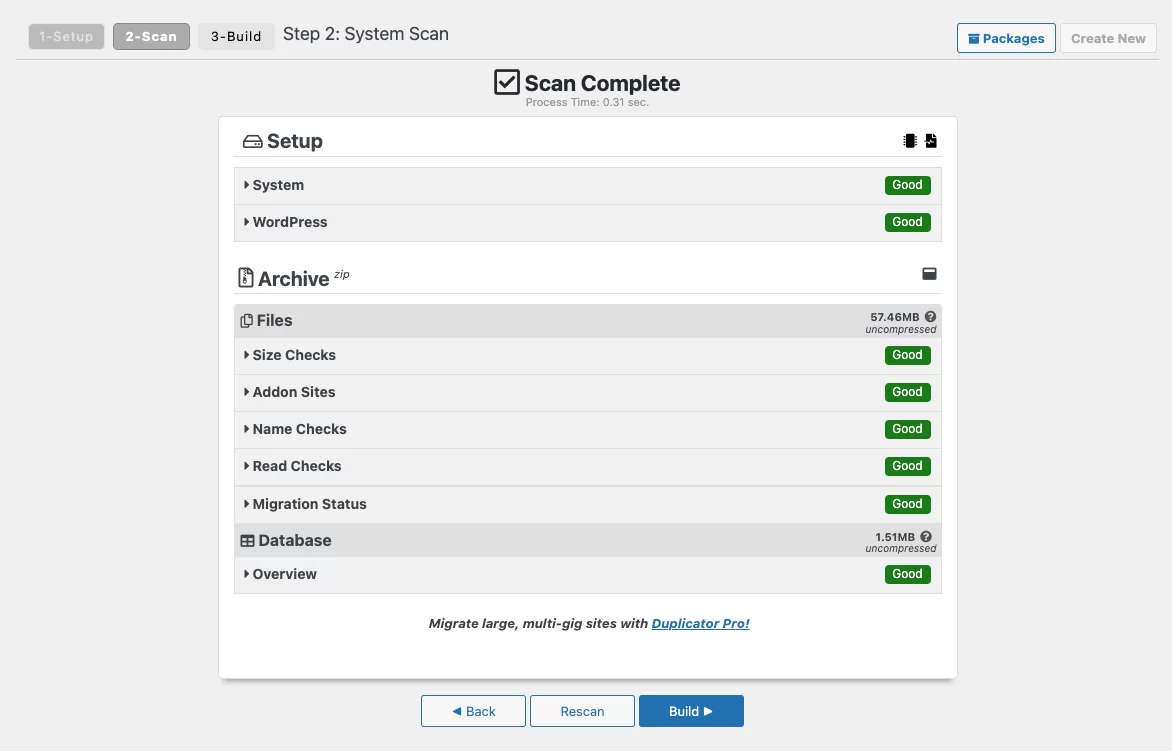Viewport: 1172px width, 751px height.
Task: Click the Good badge for Size Checks
Action: (x=907, y=355)
